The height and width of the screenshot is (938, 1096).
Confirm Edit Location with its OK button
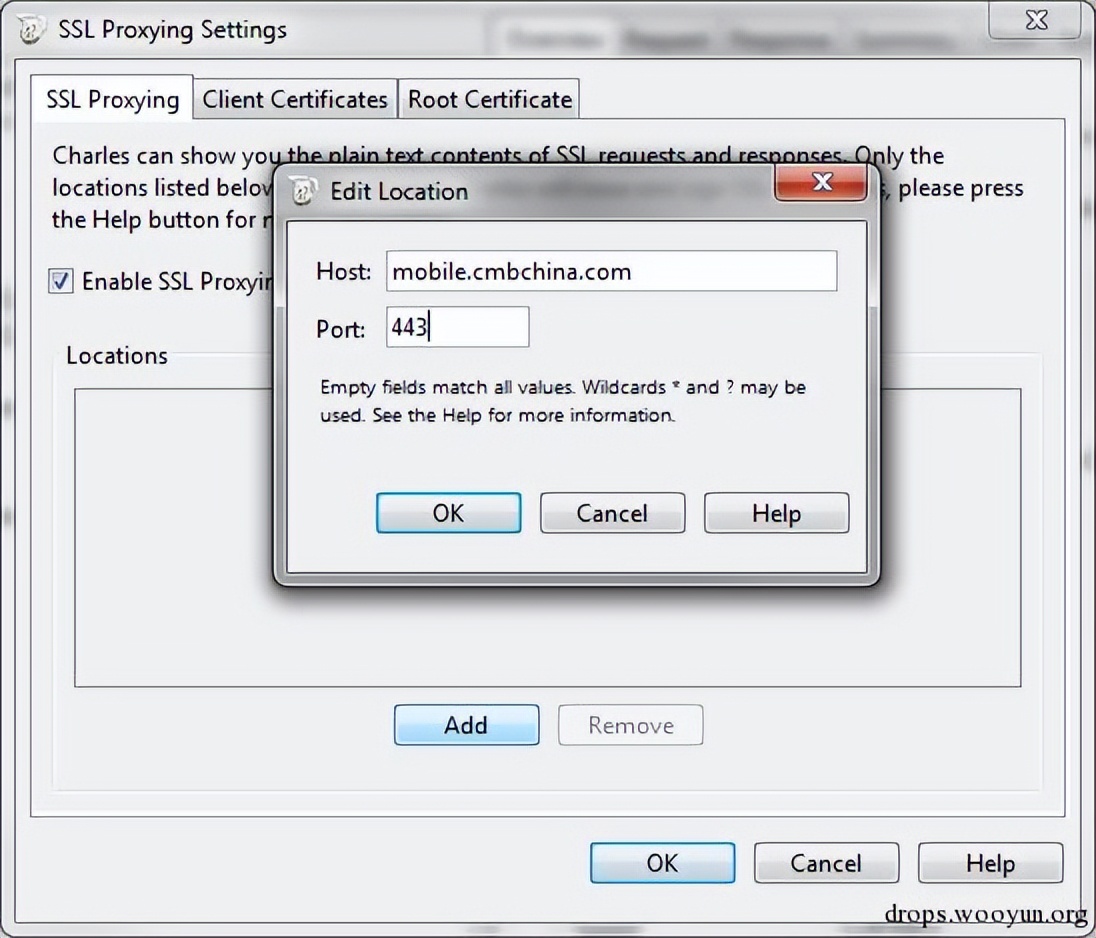point(448,513)
